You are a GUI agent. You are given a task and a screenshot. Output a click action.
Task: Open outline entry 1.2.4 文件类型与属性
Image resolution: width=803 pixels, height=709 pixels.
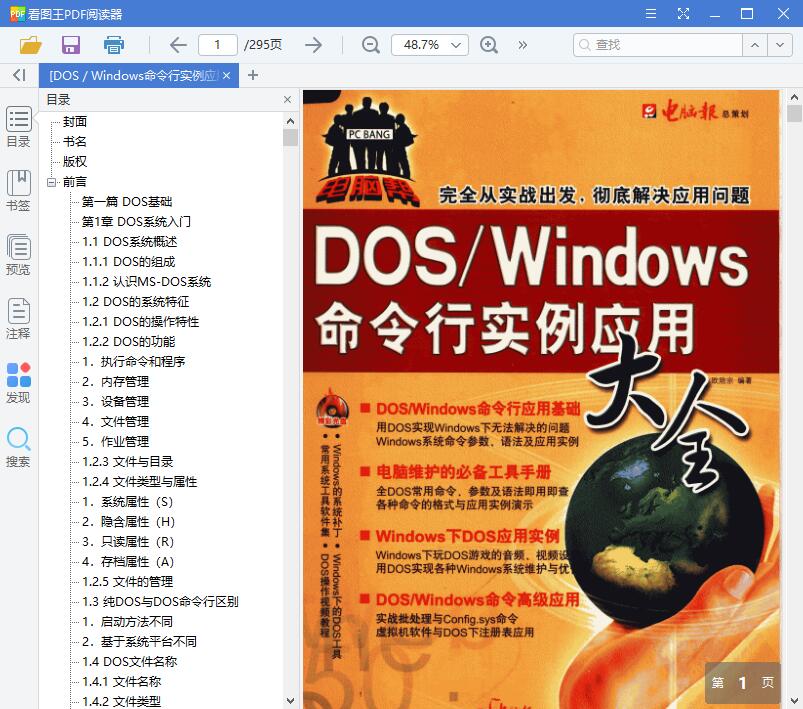(x=140, y=482)
